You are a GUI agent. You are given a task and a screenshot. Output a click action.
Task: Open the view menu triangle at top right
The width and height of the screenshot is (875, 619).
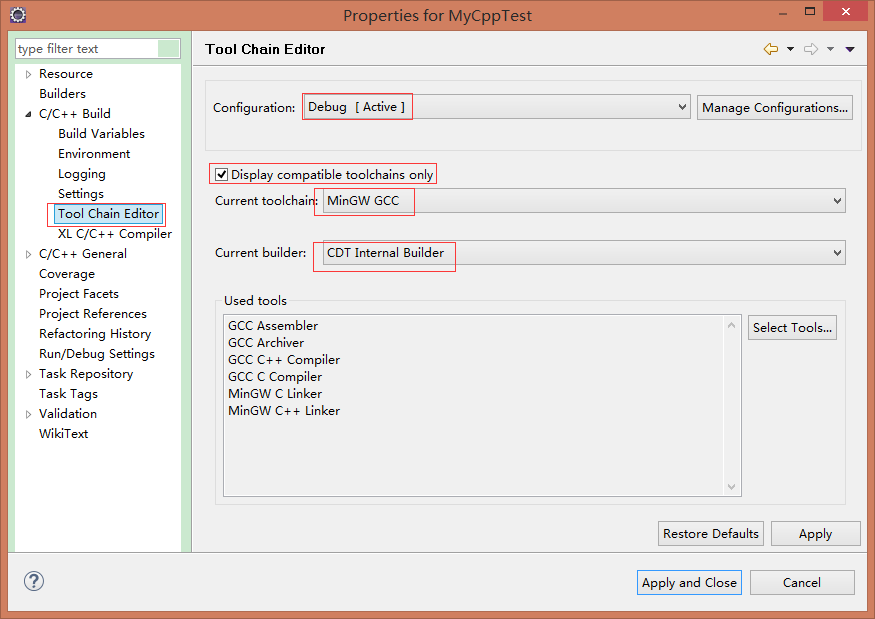[x=850, y=49]
